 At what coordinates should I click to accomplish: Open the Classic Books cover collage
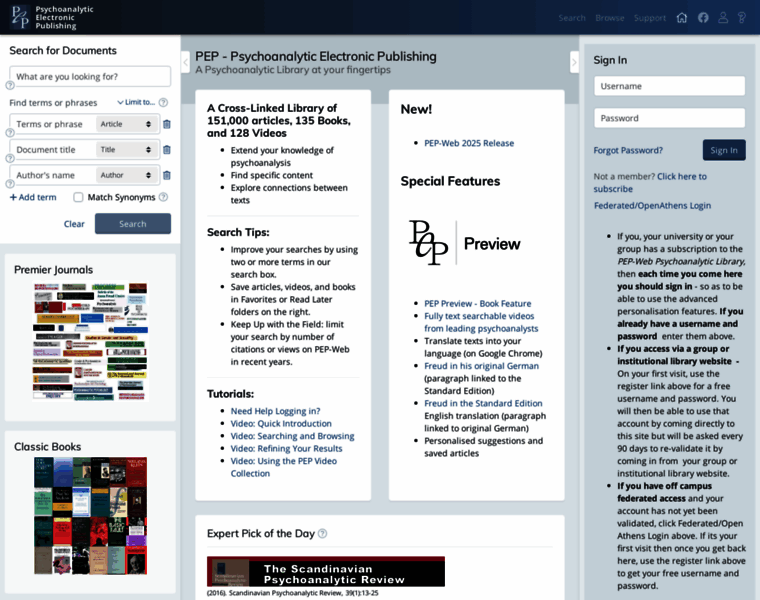pos(91,516)
